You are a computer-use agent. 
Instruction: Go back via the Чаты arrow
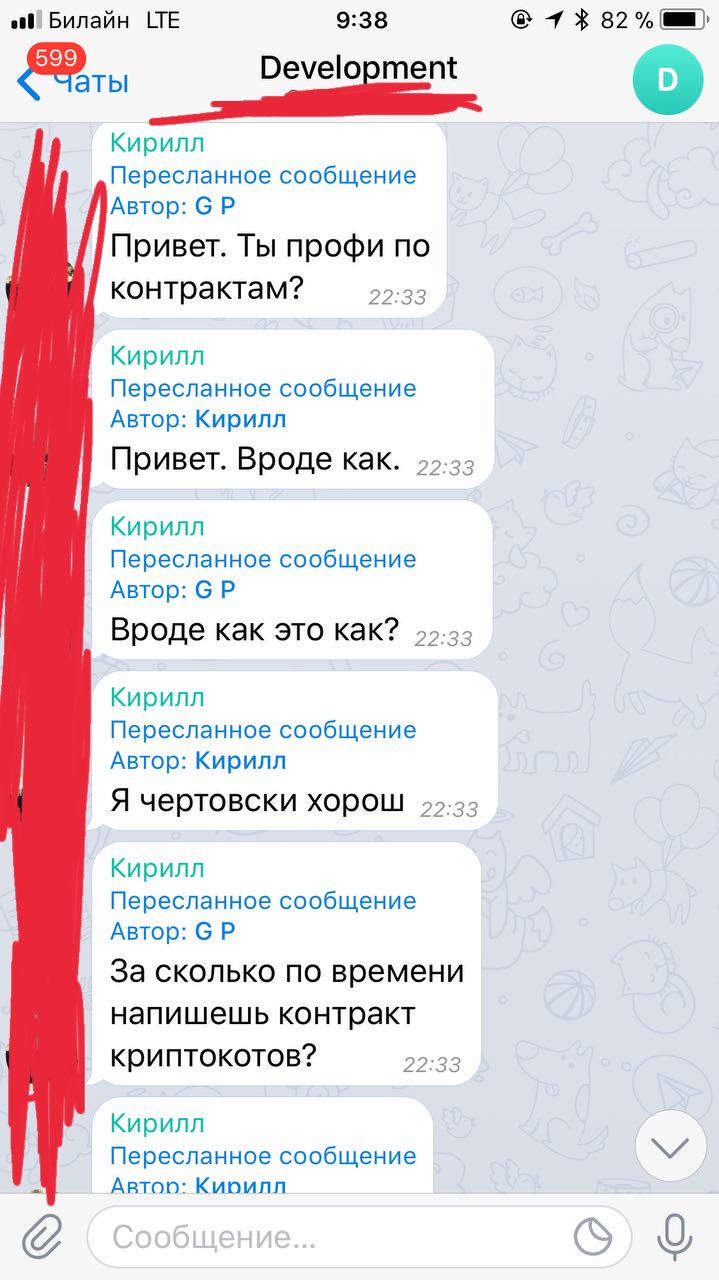(72, 81)
